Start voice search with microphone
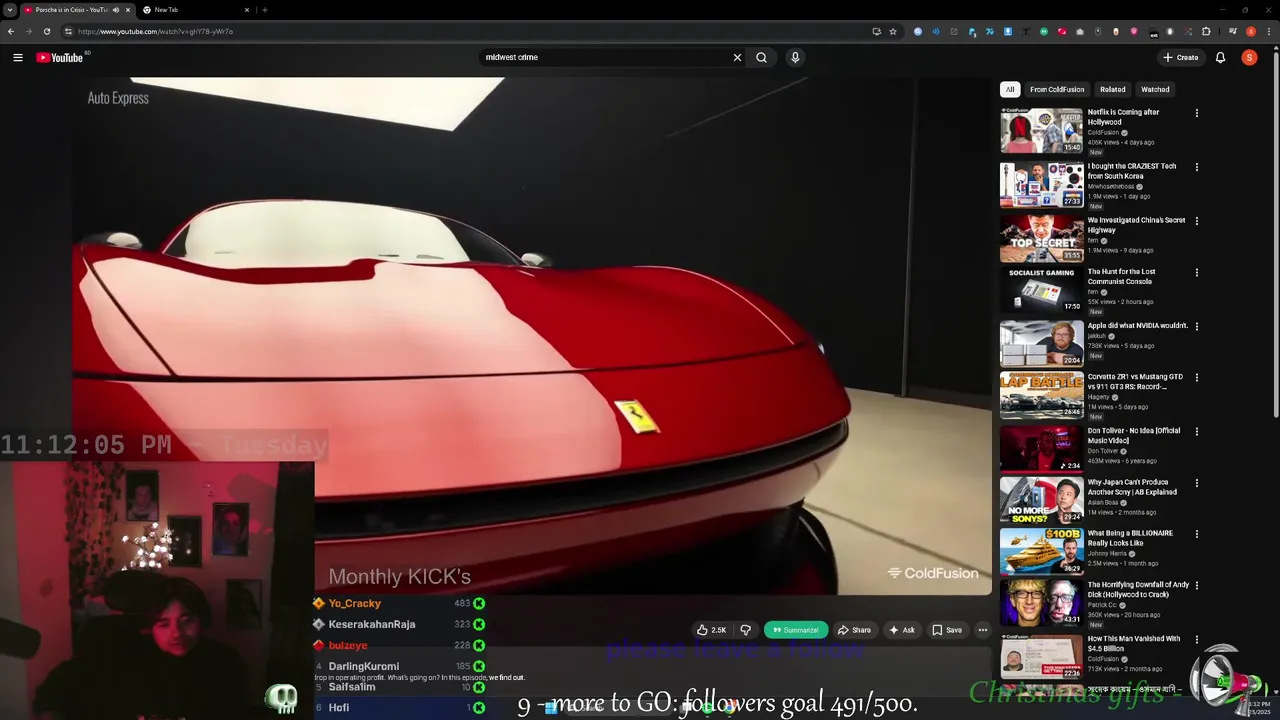1280x720 pixels. point(795,57)
